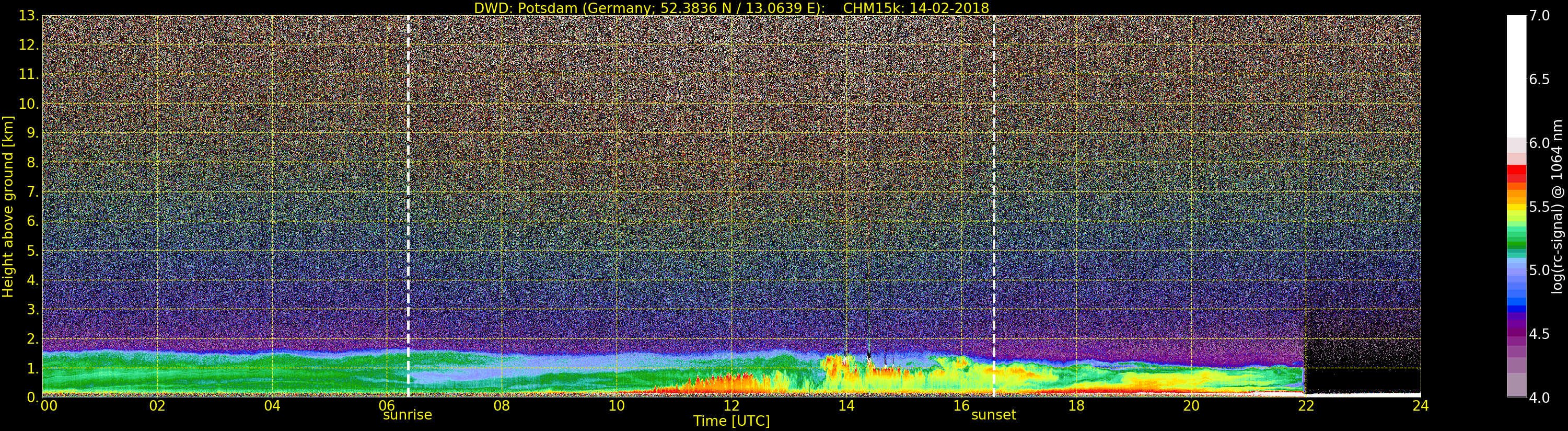Click the time axis tick '02'

157,405
